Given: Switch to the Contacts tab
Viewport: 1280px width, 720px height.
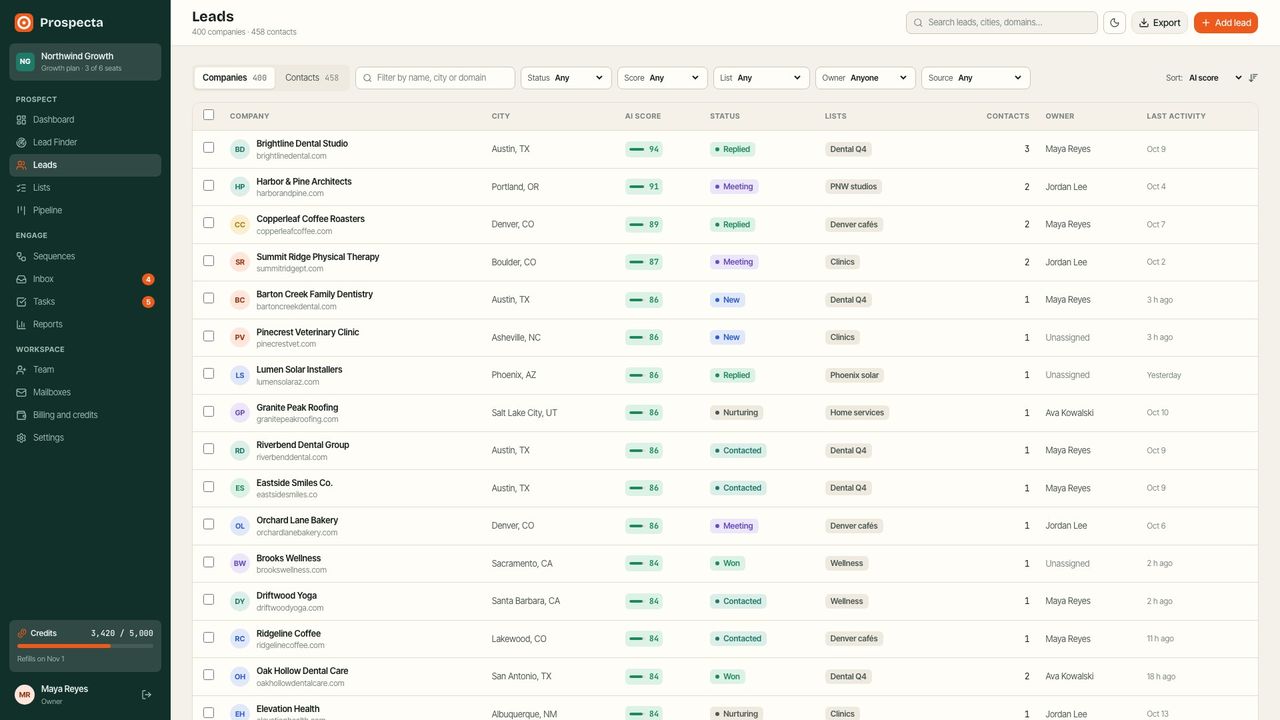Looking at the screenshot, I should (x=312, y=78).
